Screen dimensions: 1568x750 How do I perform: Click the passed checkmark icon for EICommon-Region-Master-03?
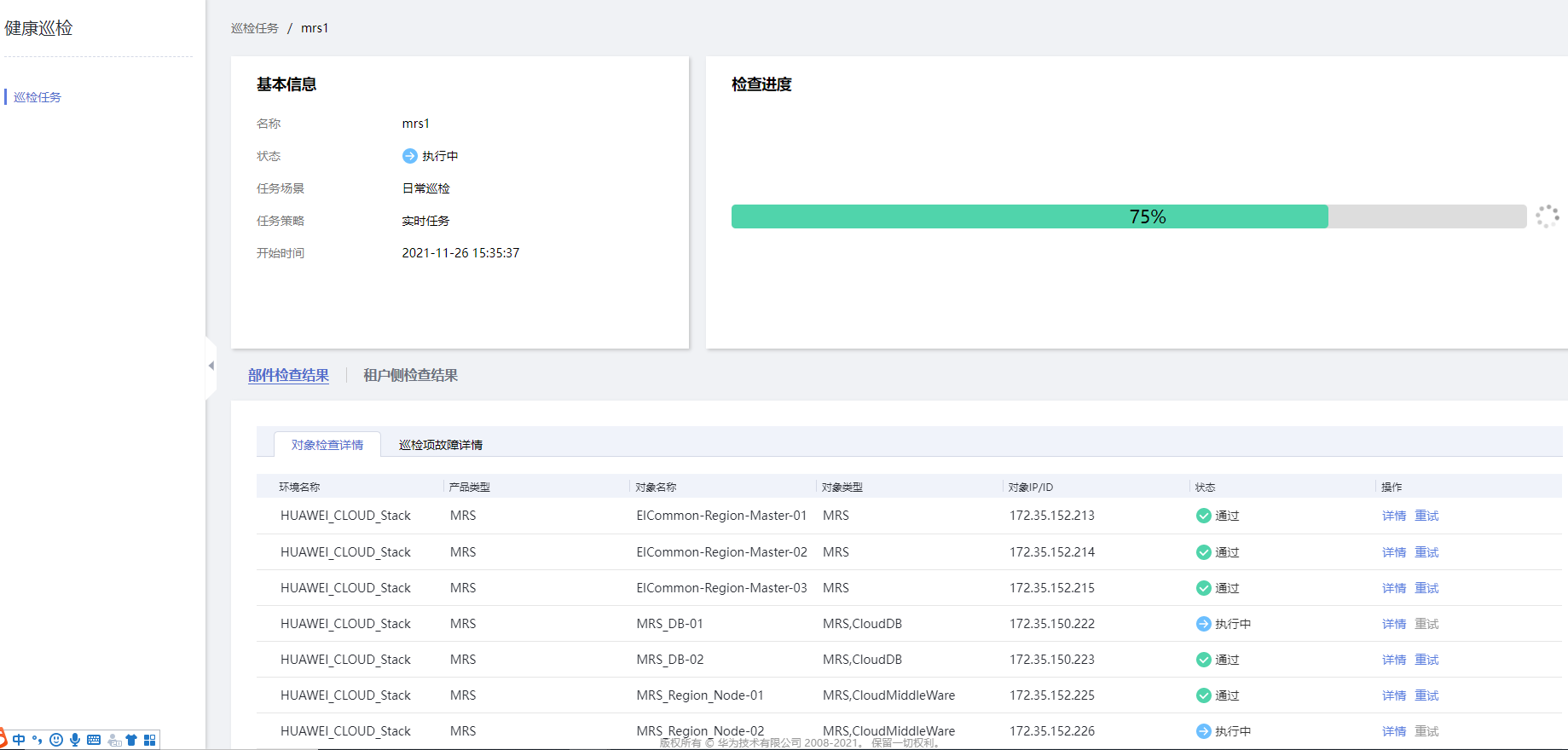pos(1204,588)
